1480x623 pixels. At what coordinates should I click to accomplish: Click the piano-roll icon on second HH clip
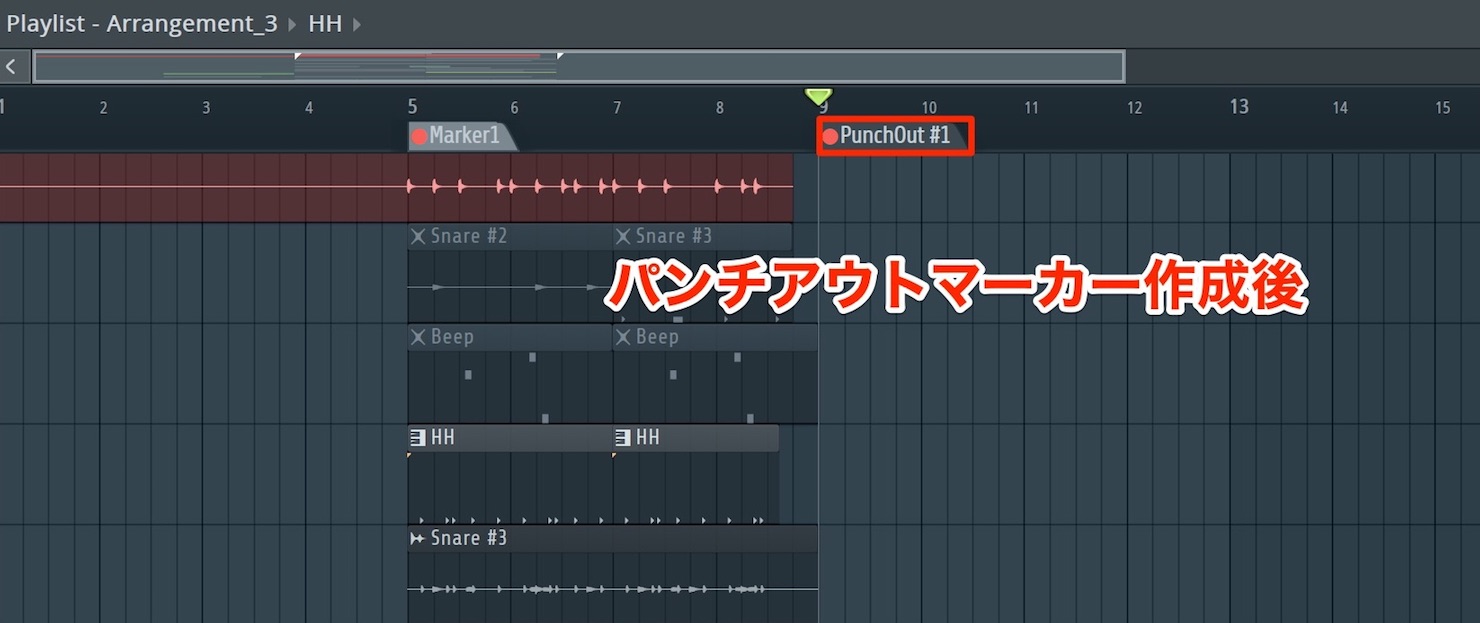click(623, 437)
